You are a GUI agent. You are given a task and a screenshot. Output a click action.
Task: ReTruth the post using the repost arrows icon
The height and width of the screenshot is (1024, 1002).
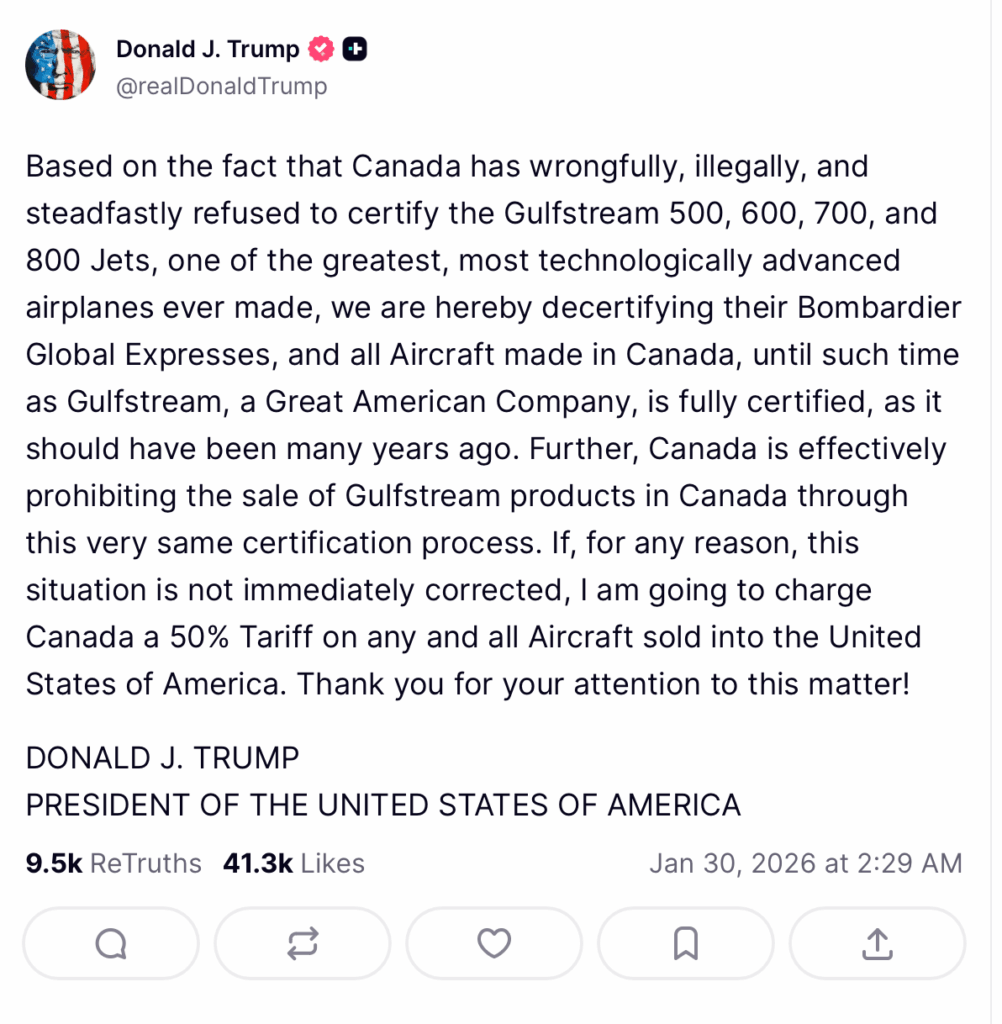302,943
